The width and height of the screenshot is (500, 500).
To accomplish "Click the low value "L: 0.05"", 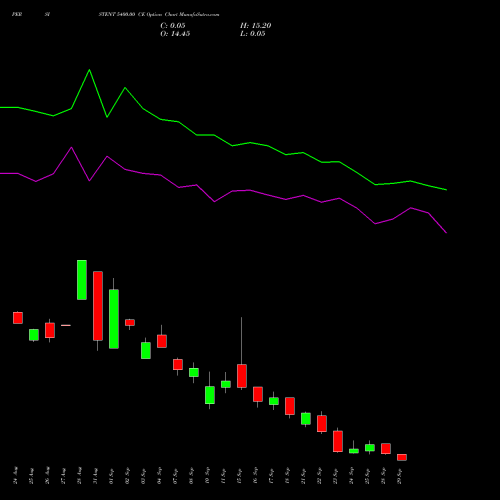I will (x=253, y=34).
